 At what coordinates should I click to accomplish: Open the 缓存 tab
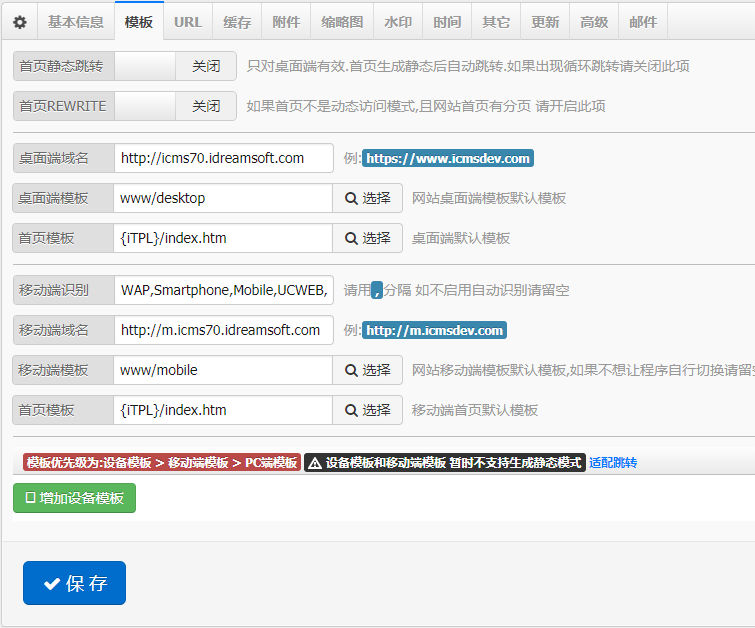click(x=237, y=21)
